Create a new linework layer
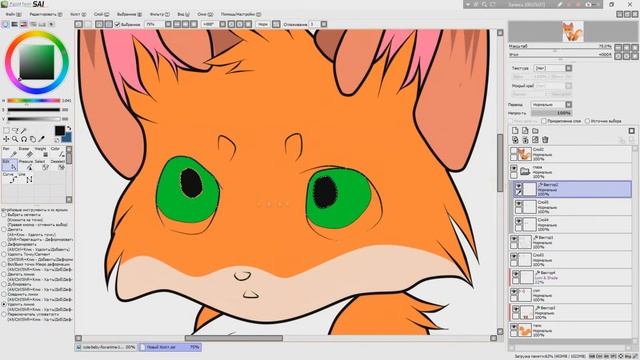The height and width of the screenshot is (360, 640). [525, 131]
